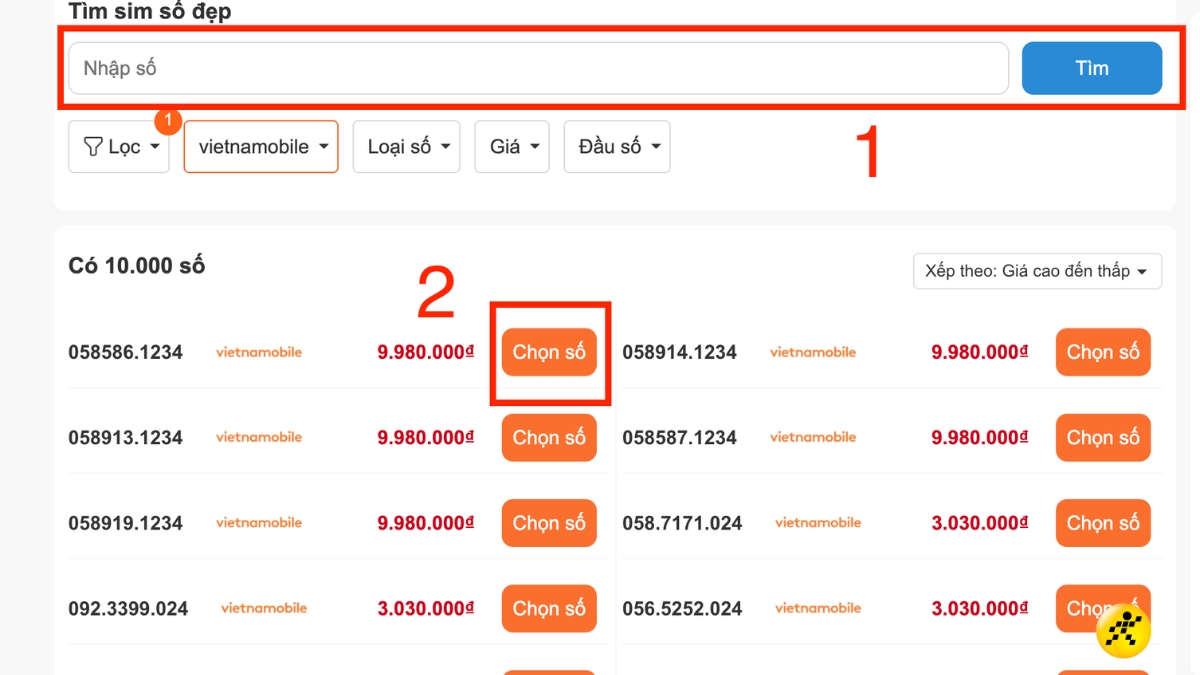Click vietnamobile logo beside 058.7171.024
The height and width of the screenshot is (675, 1200).
[x=817, y=523]
